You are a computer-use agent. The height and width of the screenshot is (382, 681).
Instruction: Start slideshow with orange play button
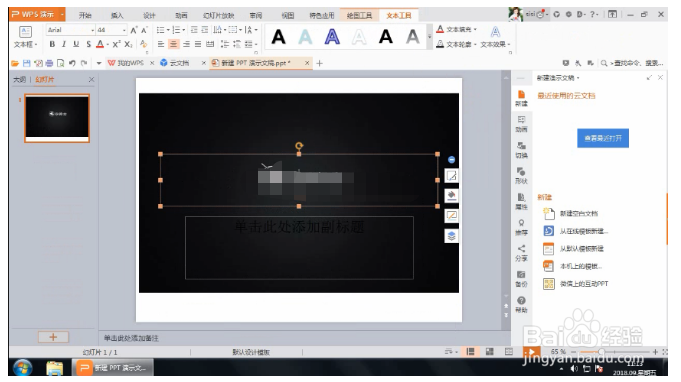click(531, 352)
